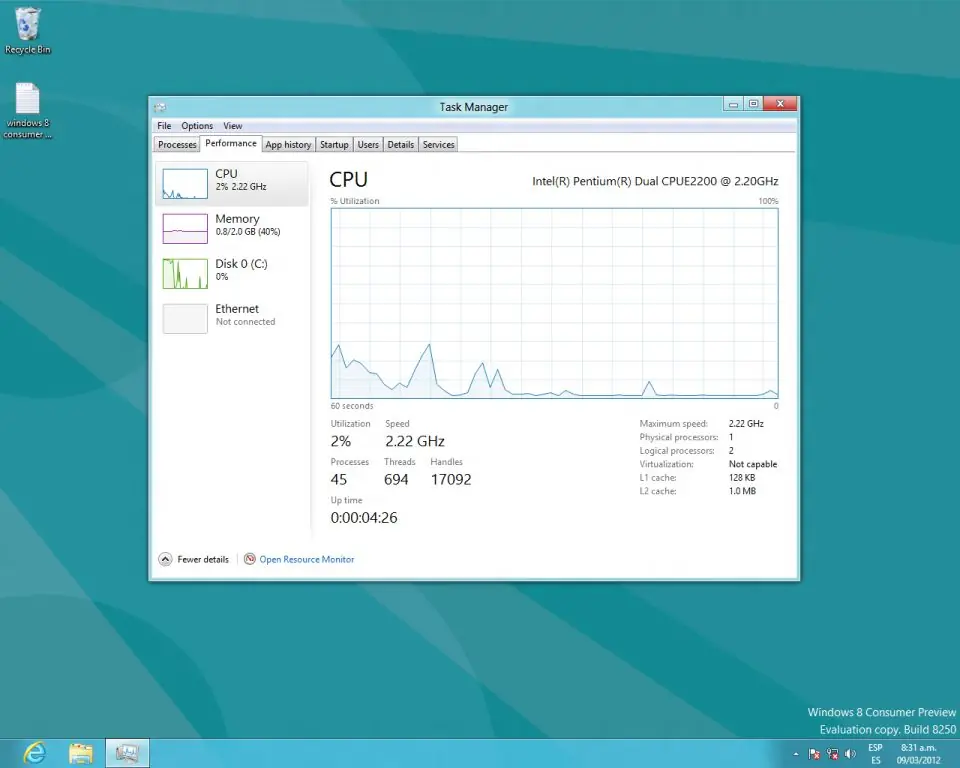Click the Virtualization Not capable value
The image size is (960, 768).
(752, 464)
